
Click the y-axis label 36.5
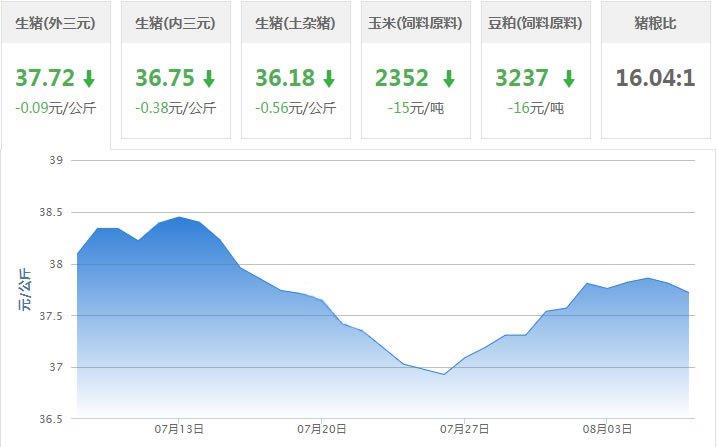coord(51,419)
